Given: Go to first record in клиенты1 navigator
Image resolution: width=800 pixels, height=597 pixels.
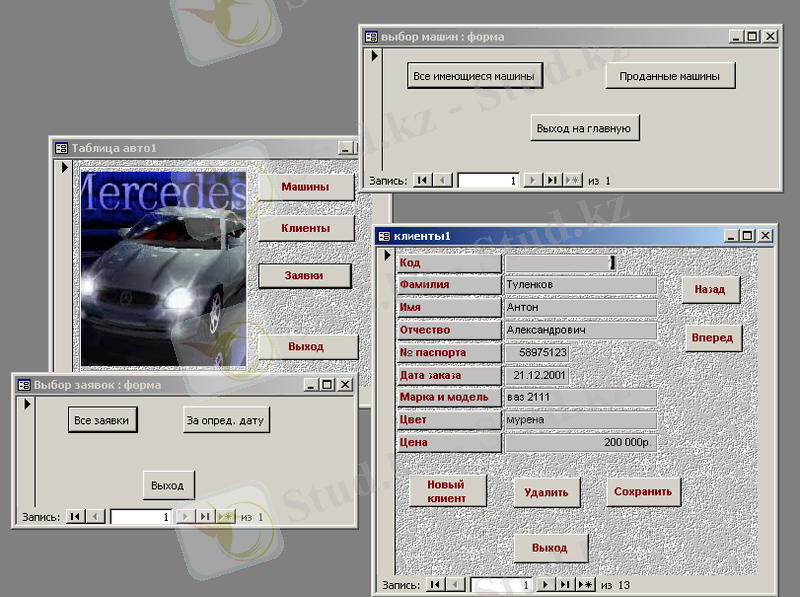Looking at the screenshot, I should (435, 584).
